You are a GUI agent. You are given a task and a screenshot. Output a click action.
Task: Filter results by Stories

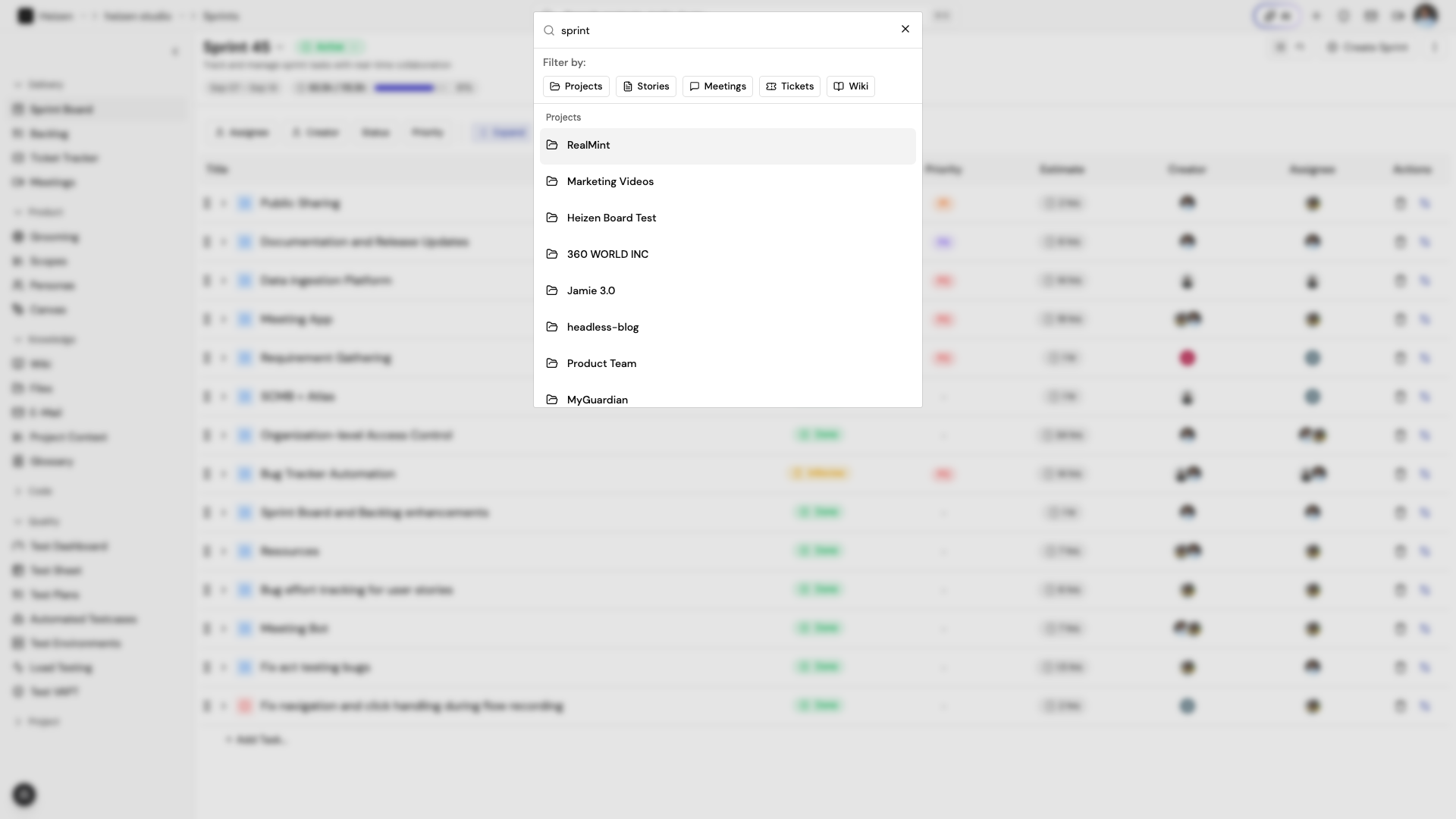pos(645,86)
